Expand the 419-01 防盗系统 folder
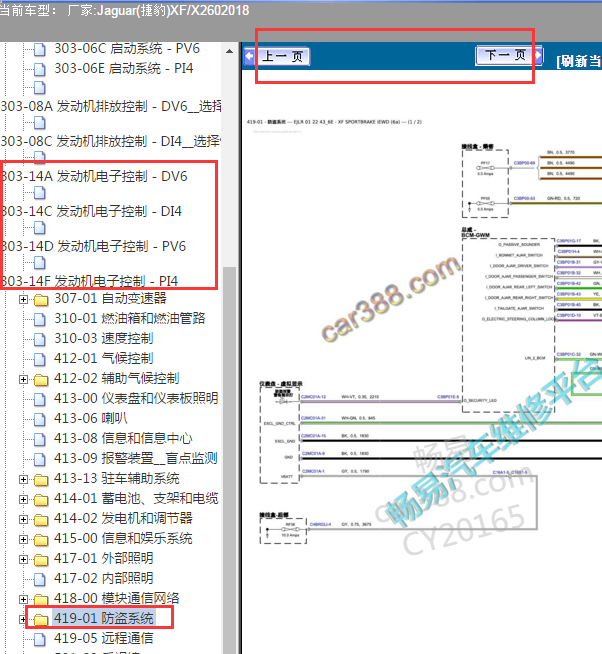 [23, 620]
